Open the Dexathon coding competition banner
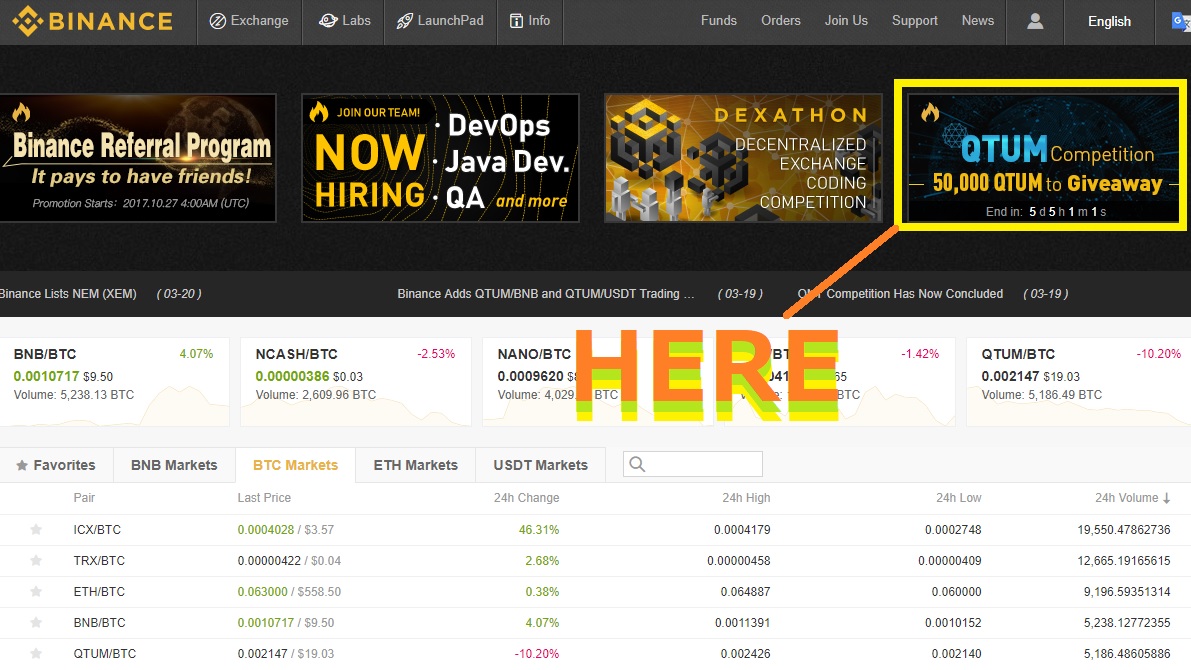The image size is (1191, 670). pyautogui.click(x=743, y=158)
